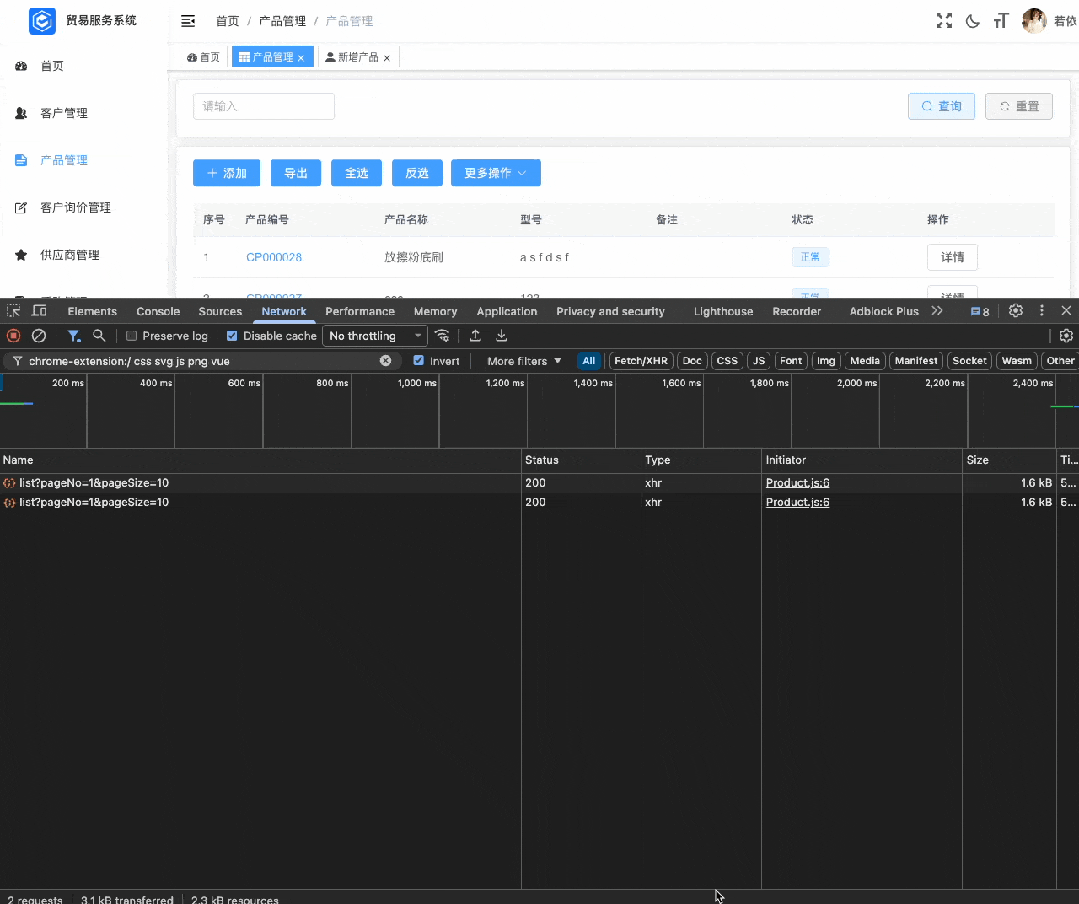The height and width of the screenshot is (904, 1079).
Task: Open 客户管理 in the sidebar
Action: [64, 113]
